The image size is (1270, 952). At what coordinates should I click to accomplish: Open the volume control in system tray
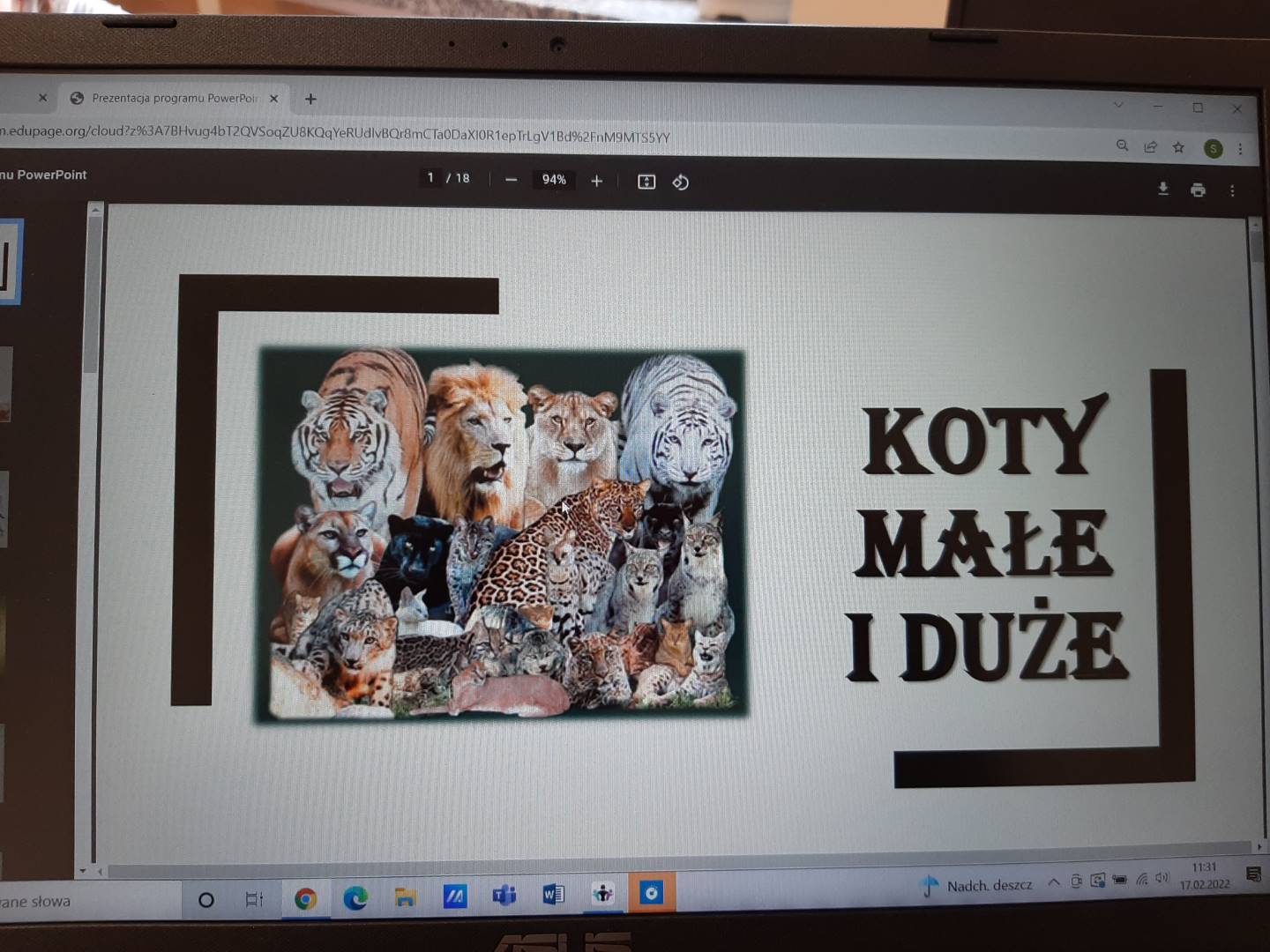click(1162, 878)
